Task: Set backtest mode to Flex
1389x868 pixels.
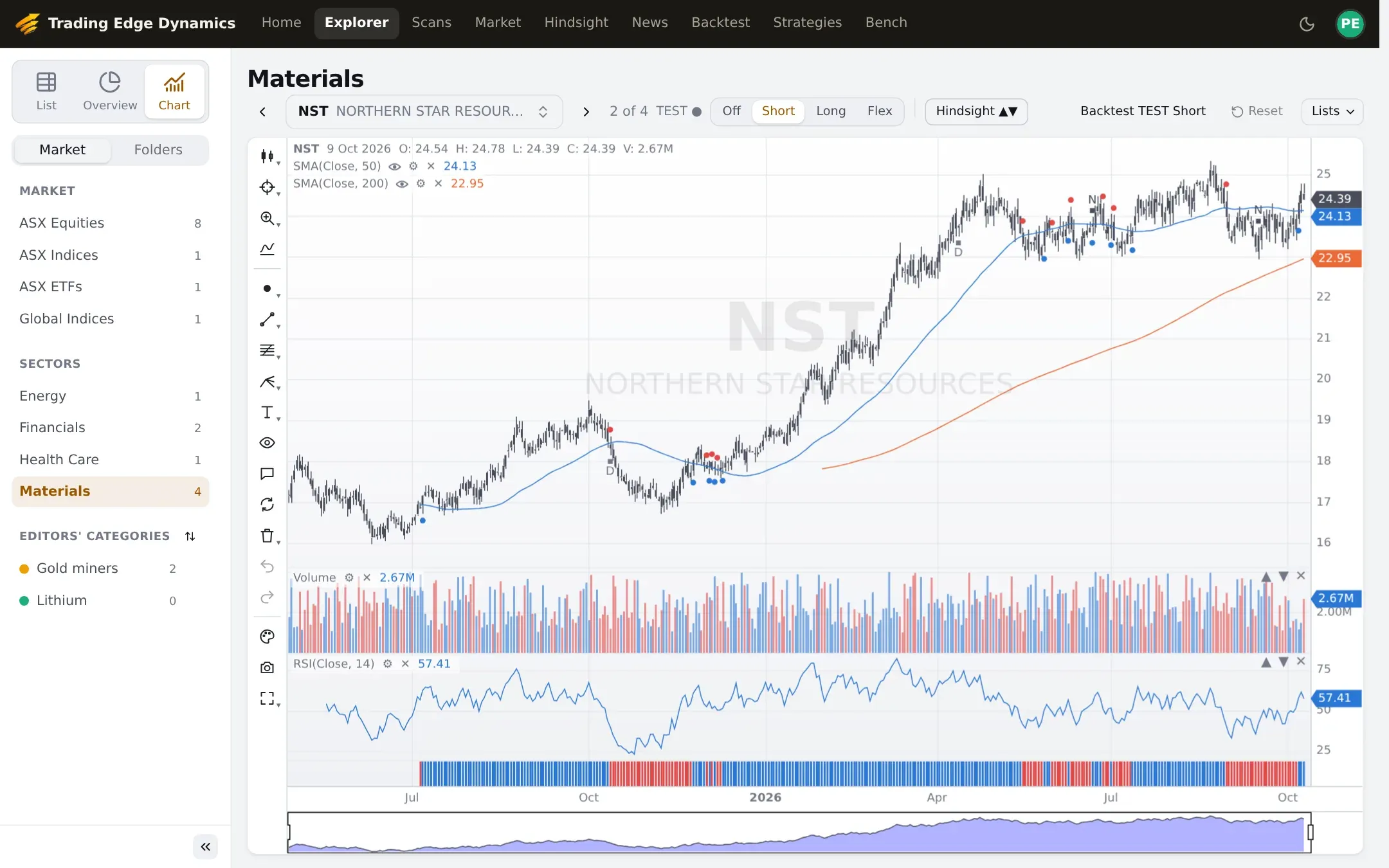Action: [x=879, y=111]
